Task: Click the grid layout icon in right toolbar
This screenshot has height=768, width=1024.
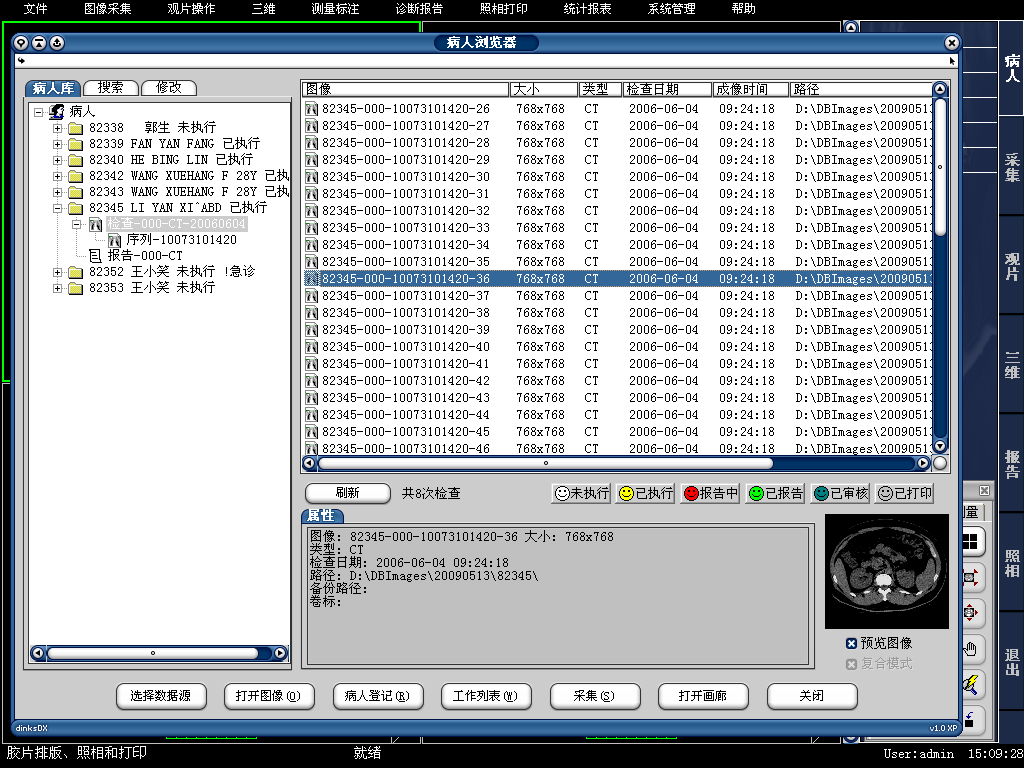Action: [970, 541]
